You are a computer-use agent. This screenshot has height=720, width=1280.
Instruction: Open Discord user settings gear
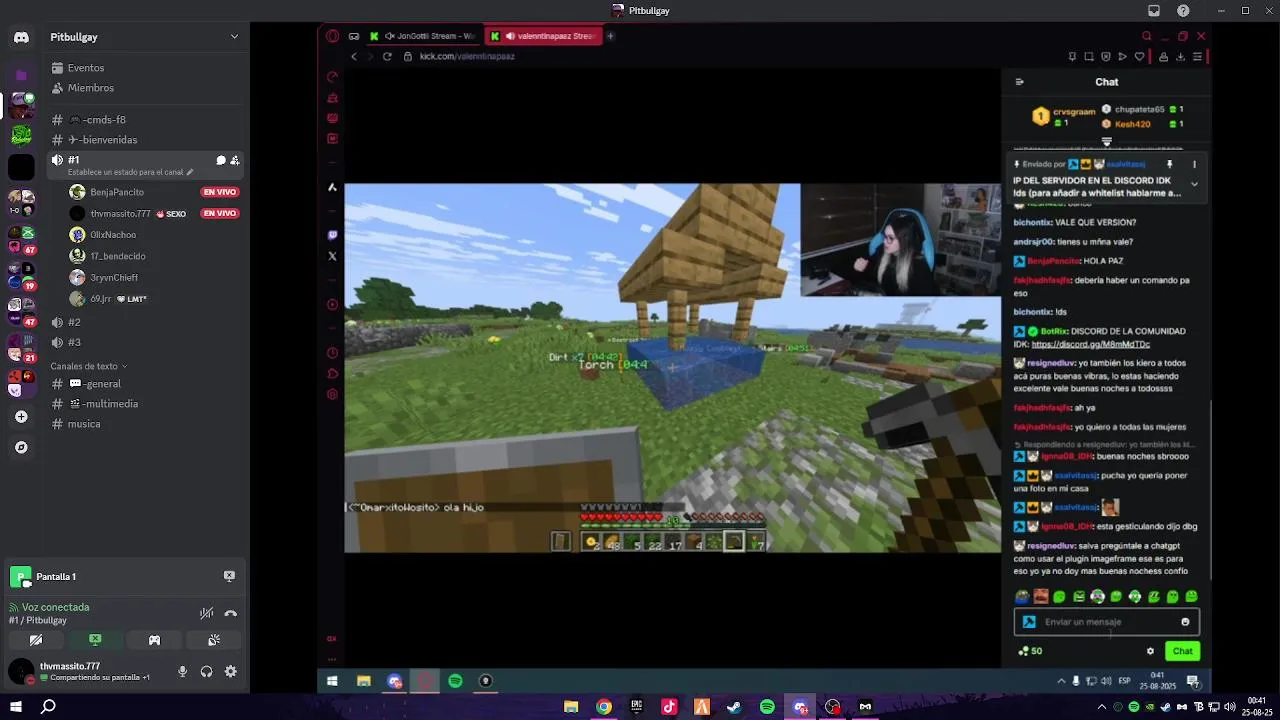tap(230, 672)
